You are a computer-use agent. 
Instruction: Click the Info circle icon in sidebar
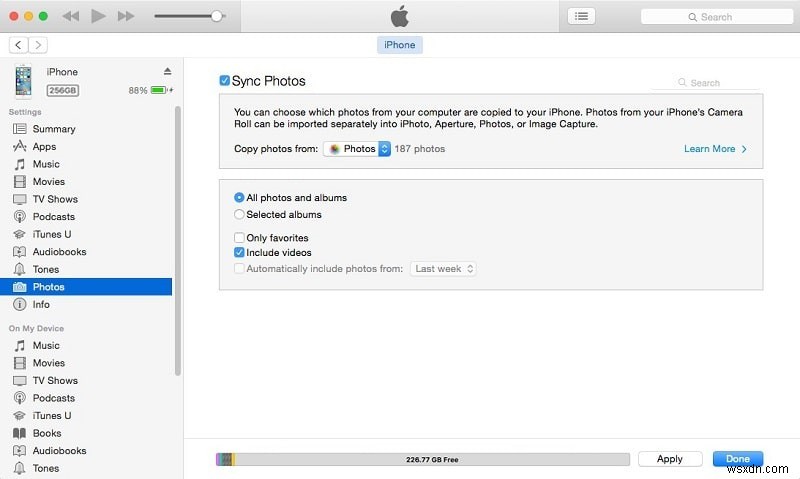[19, 305]
